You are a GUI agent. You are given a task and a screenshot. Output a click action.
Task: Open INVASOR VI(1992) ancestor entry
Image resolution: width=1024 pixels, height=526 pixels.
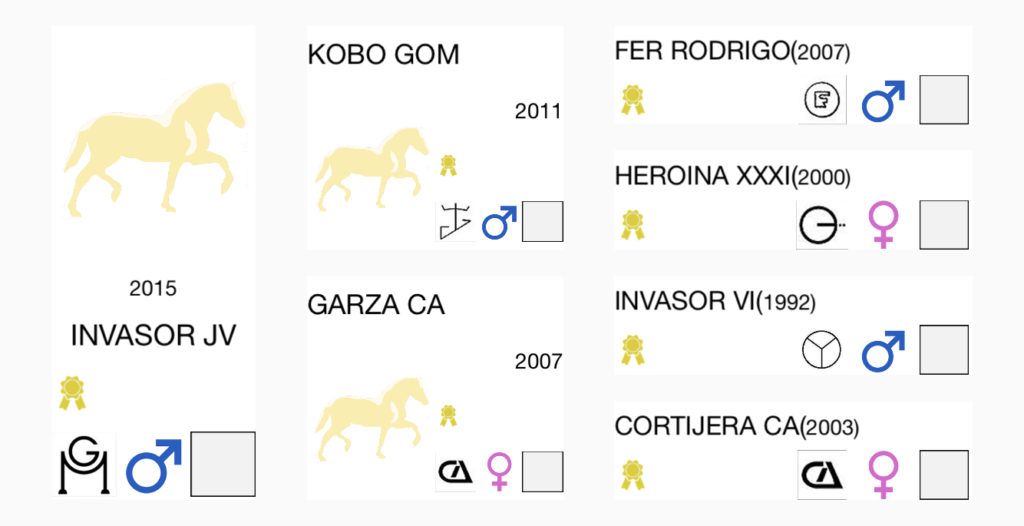(x=715, y=301)
